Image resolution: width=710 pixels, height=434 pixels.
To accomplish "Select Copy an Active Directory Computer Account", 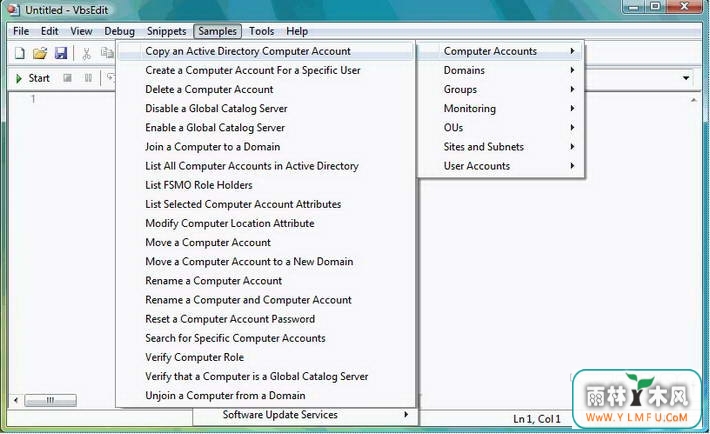I will click(266, 51).
